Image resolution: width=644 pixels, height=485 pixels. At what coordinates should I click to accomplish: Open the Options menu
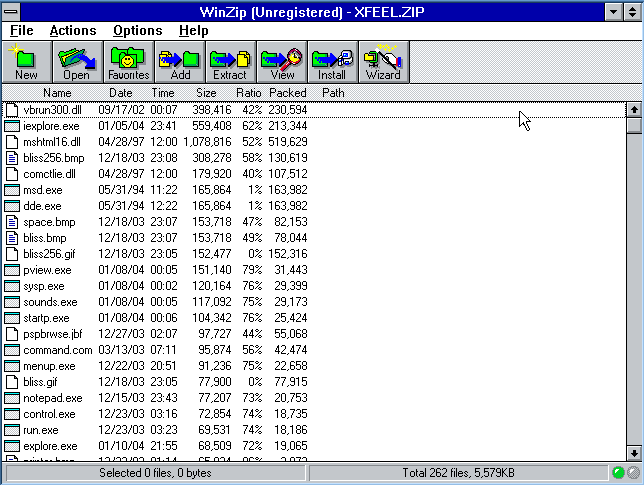pyautogui.click(x=138, y=30)
